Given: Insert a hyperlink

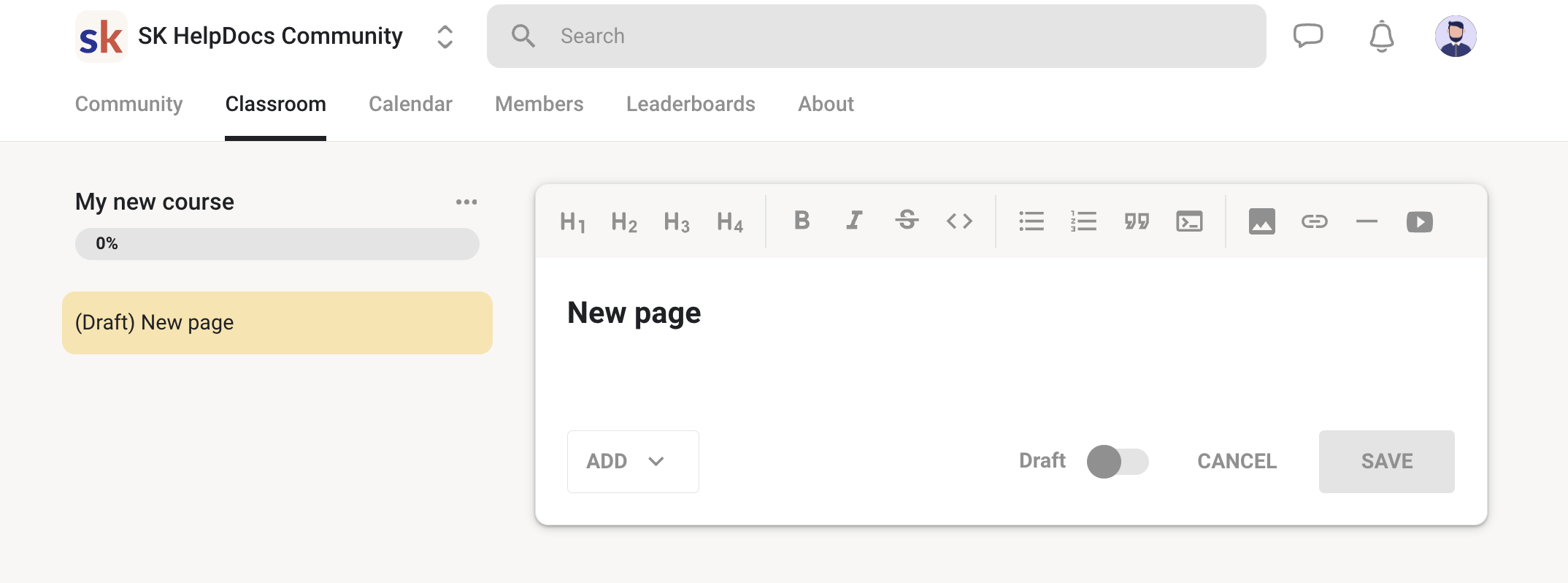Looking at the screenshot, I should (x=1314, y=221).
